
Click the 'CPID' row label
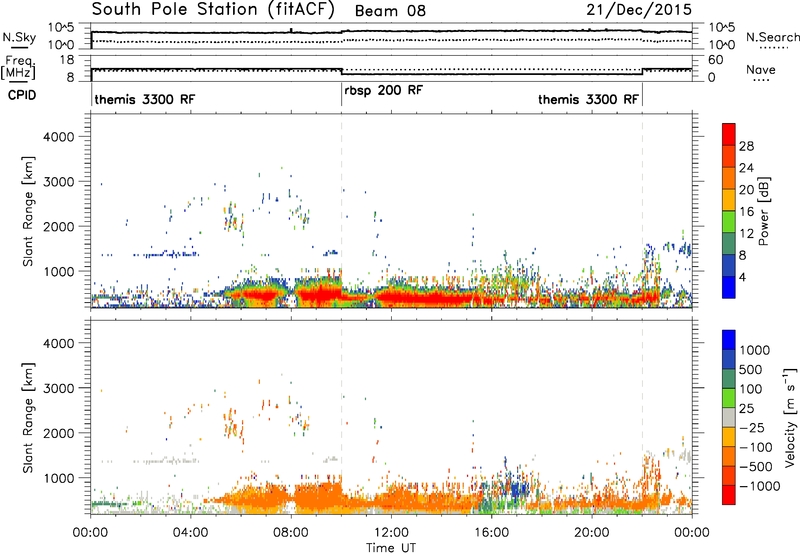pos(22,95)
